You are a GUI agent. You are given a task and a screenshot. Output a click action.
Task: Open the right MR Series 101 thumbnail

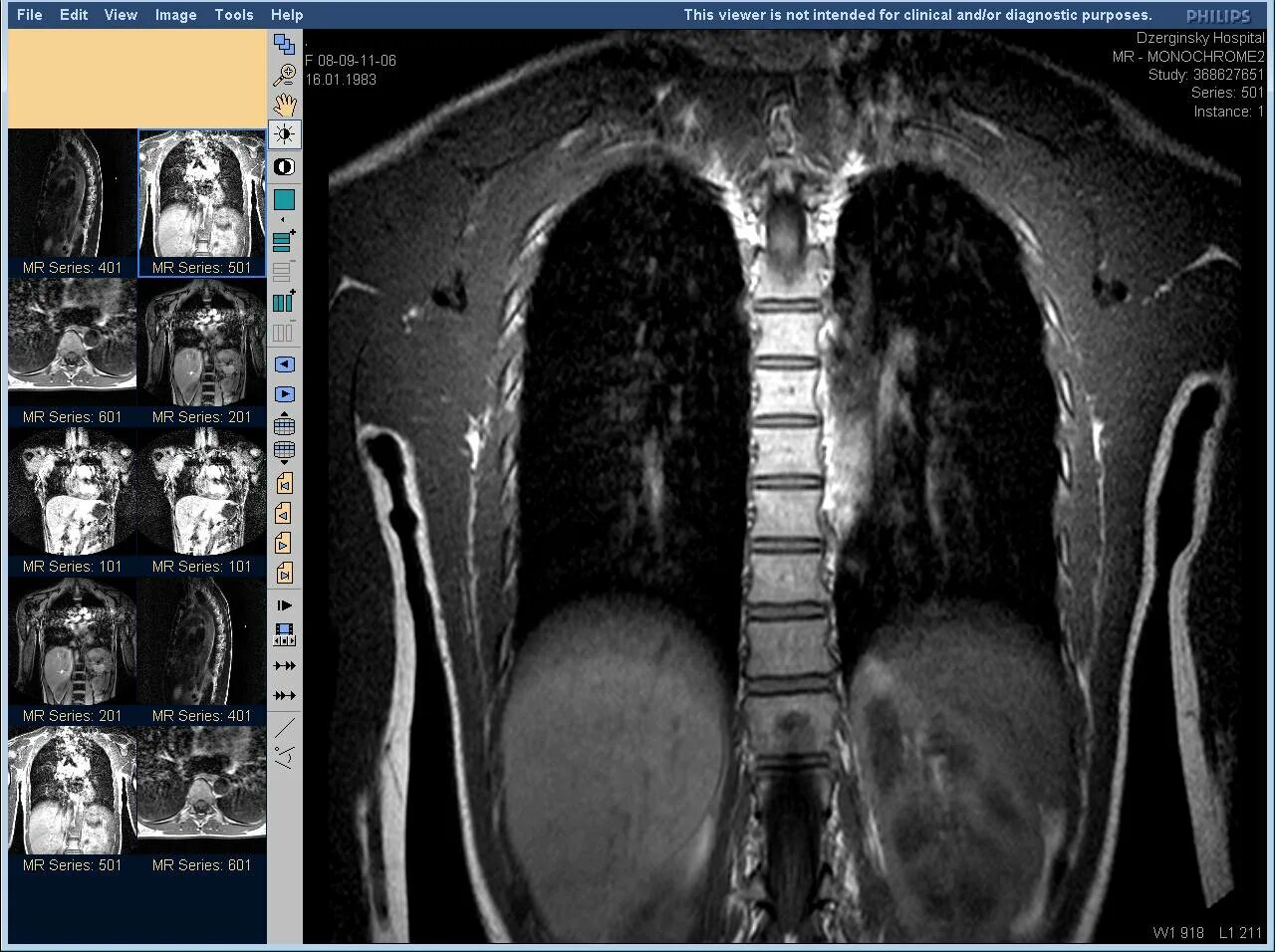(x=202, y=502)
